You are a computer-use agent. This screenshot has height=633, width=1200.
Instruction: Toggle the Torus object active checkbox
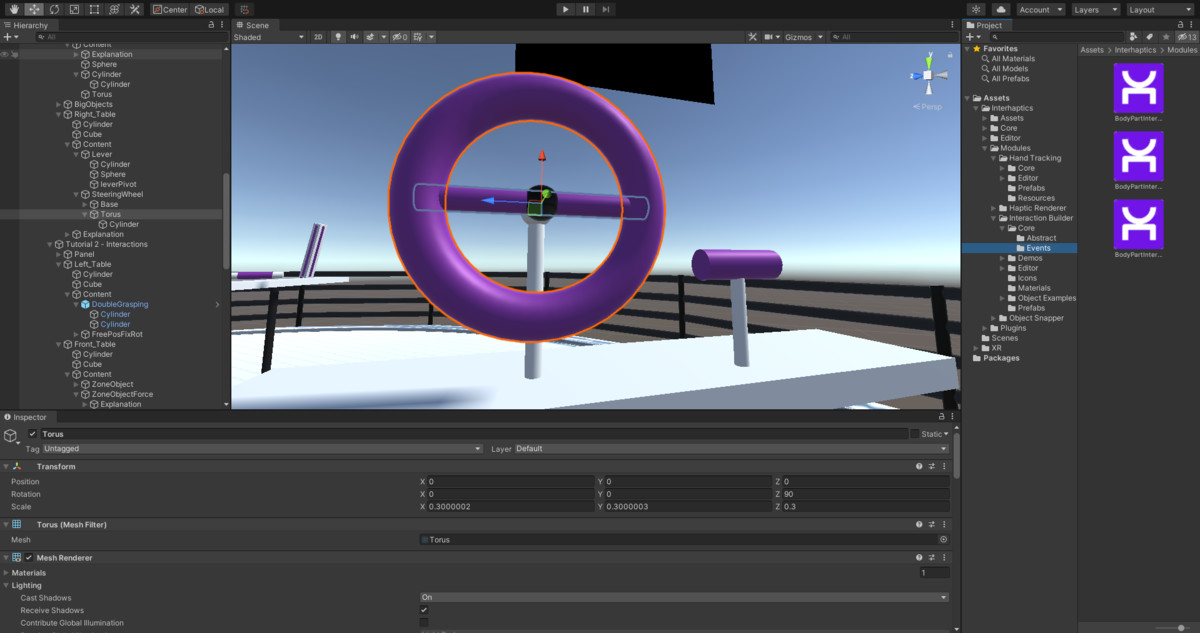click(33, 434)
